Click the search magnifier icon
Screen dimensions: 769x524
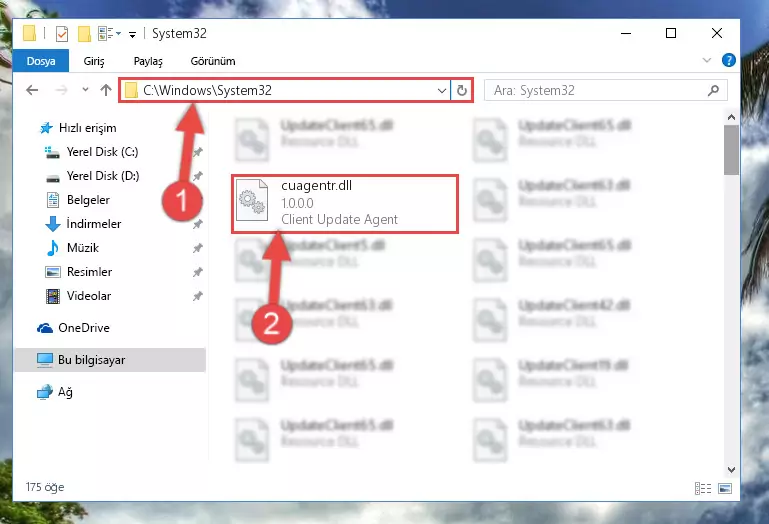pyautogui.click(x=714, y=90)
